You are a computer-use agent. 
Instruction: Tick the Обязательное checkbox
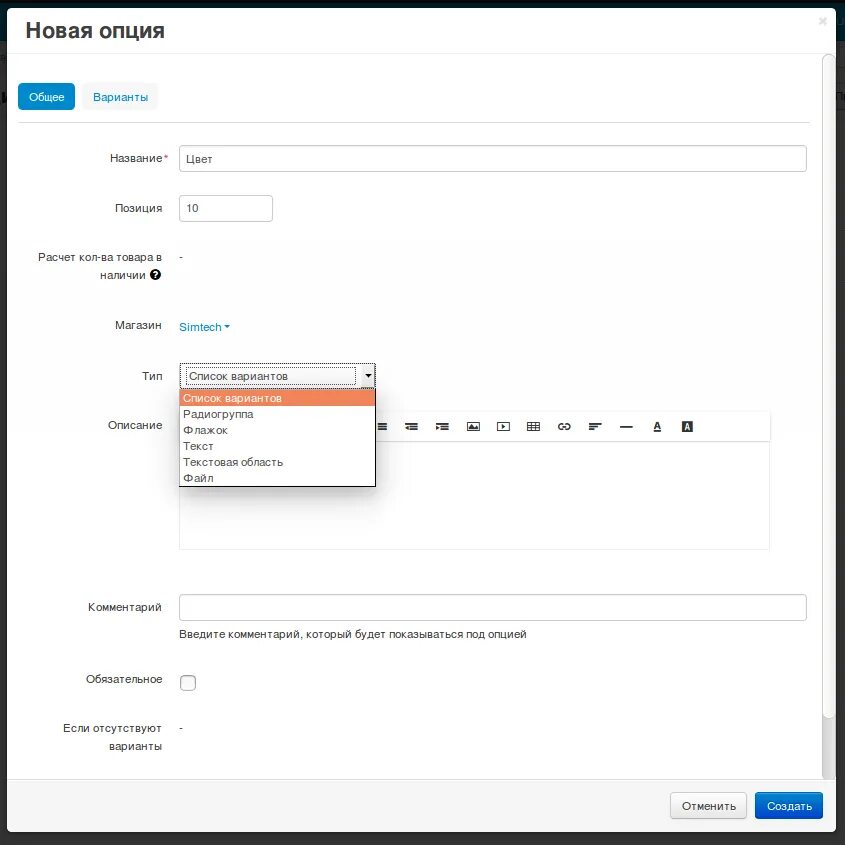[x=188, y=683]
